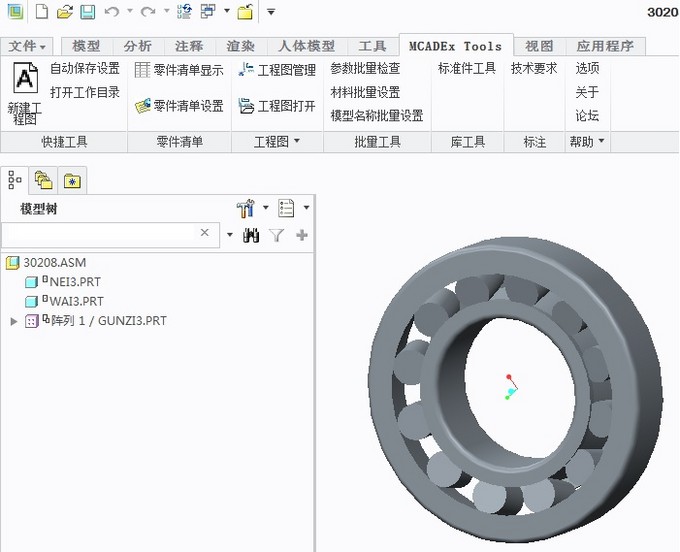Click the 自动保存设置 button

click(x=85, y=69)
